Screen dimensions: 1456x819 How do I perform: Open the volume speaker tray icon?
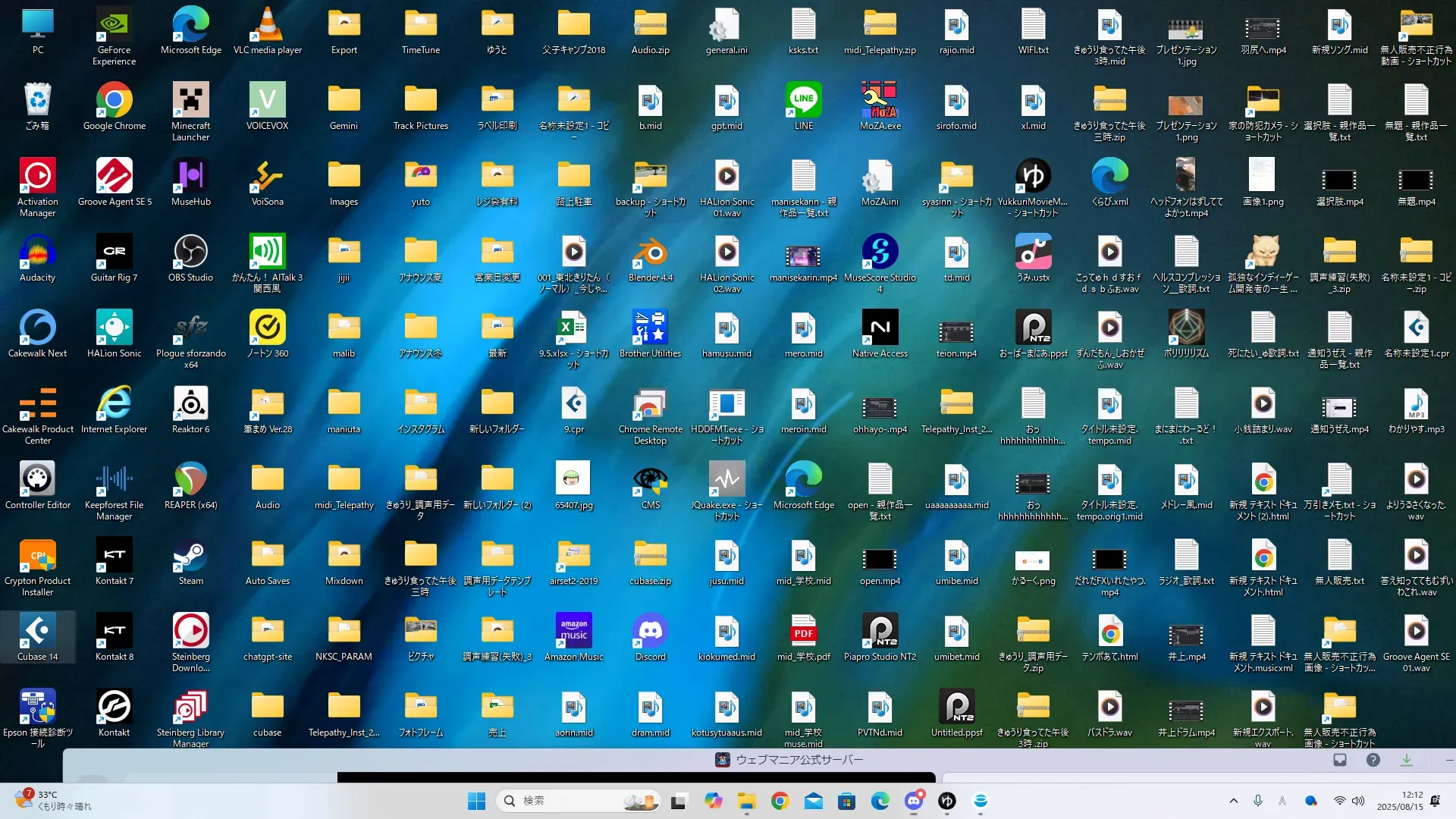[1357, 801]
